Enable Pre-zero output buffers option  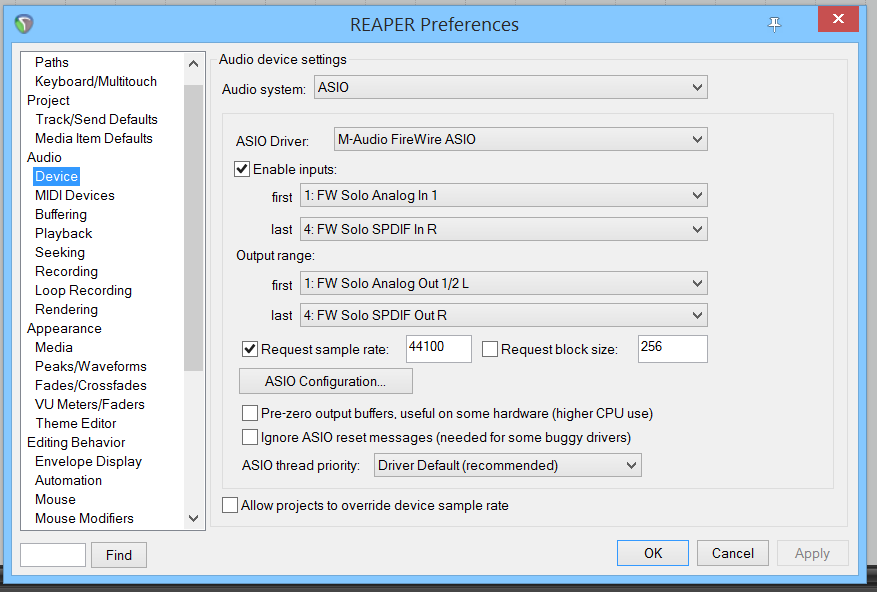click(249, 414)
